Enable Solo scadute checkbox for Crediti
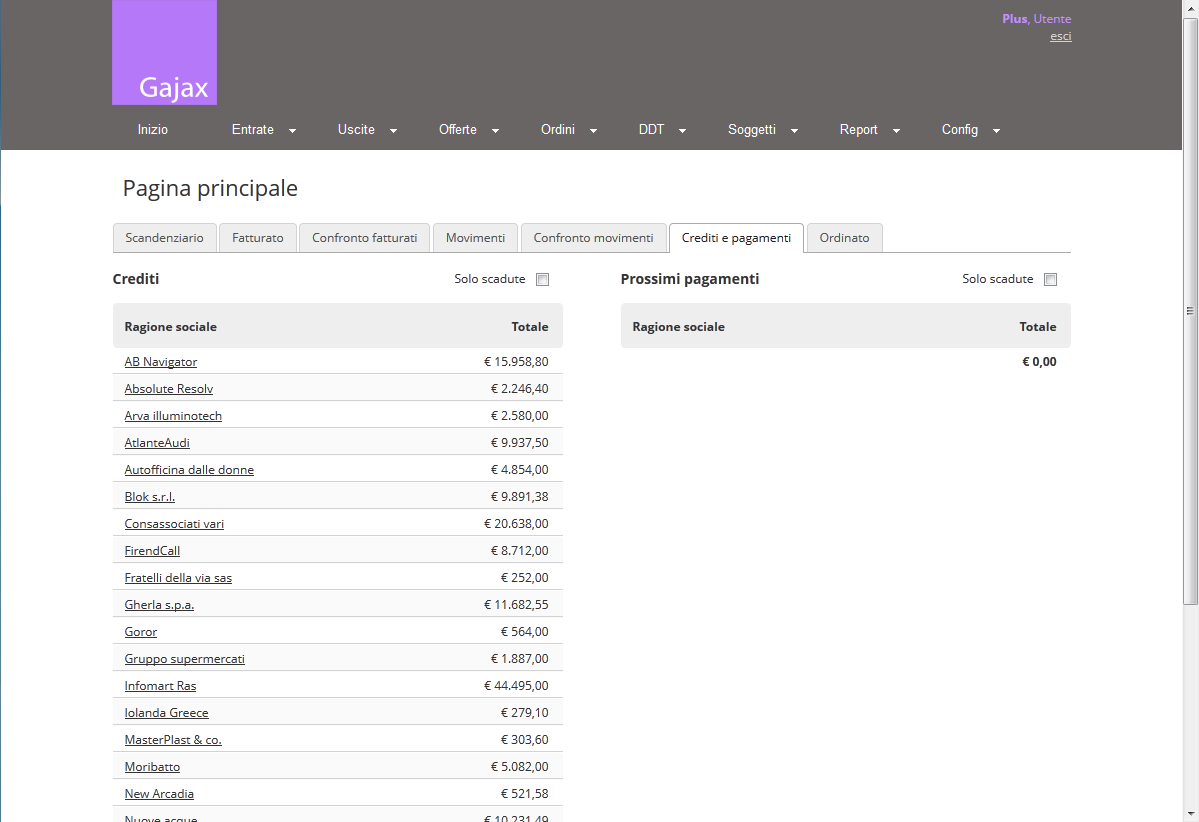The height and width of the screenshot is (822, 1199). click(542, 280)
